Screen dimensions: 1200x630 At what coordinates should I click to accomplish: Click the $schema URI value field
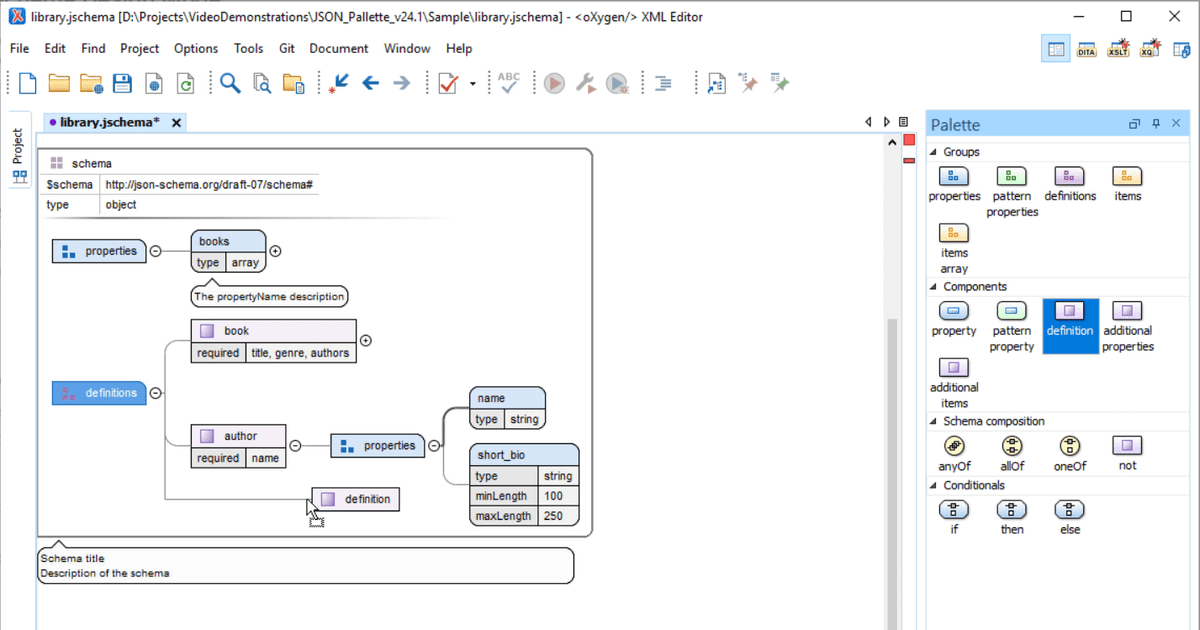[208, 184]
